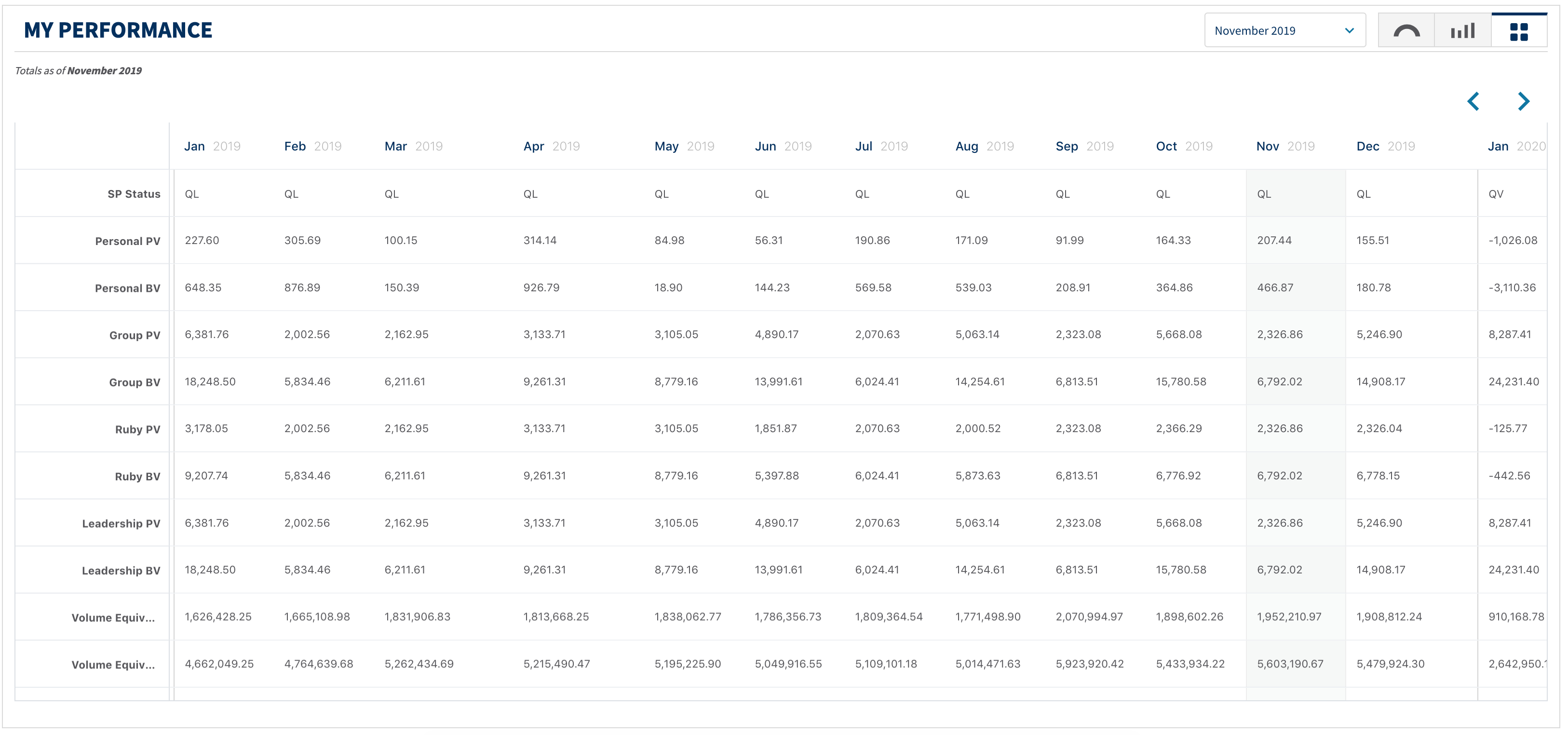
Task: Click the Personal PV row label
Action: [x=127, y=241]
